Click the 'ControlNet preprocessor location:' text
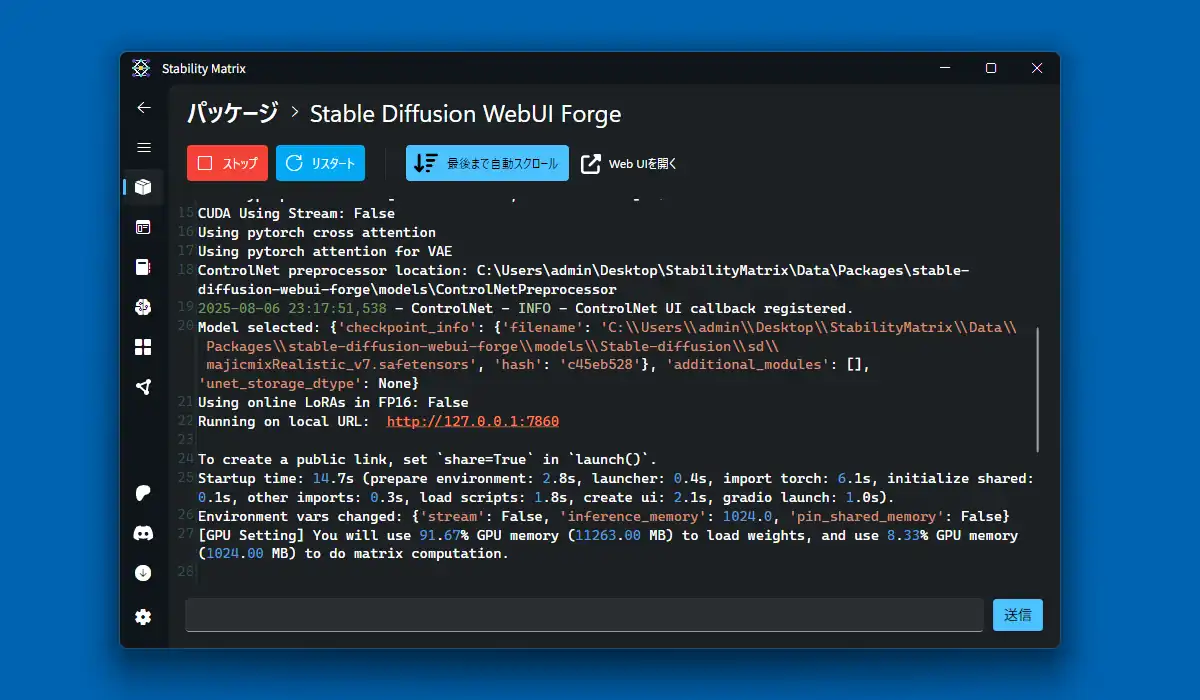This screenshot has width=1200, height=700. [x=333, y=270]
